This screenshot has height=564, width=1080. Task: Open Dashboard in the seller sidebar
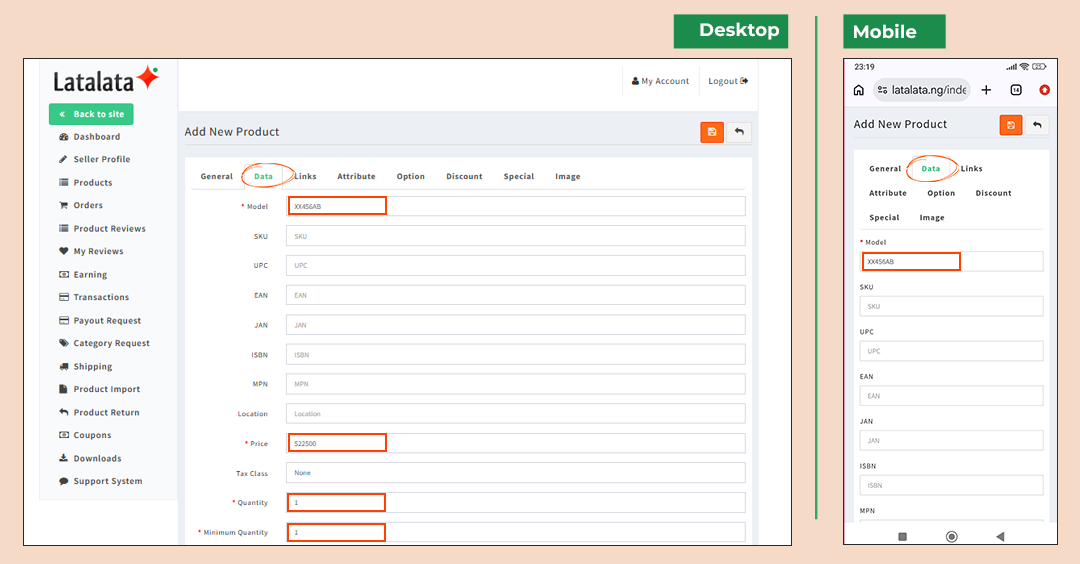click(90, 136)
